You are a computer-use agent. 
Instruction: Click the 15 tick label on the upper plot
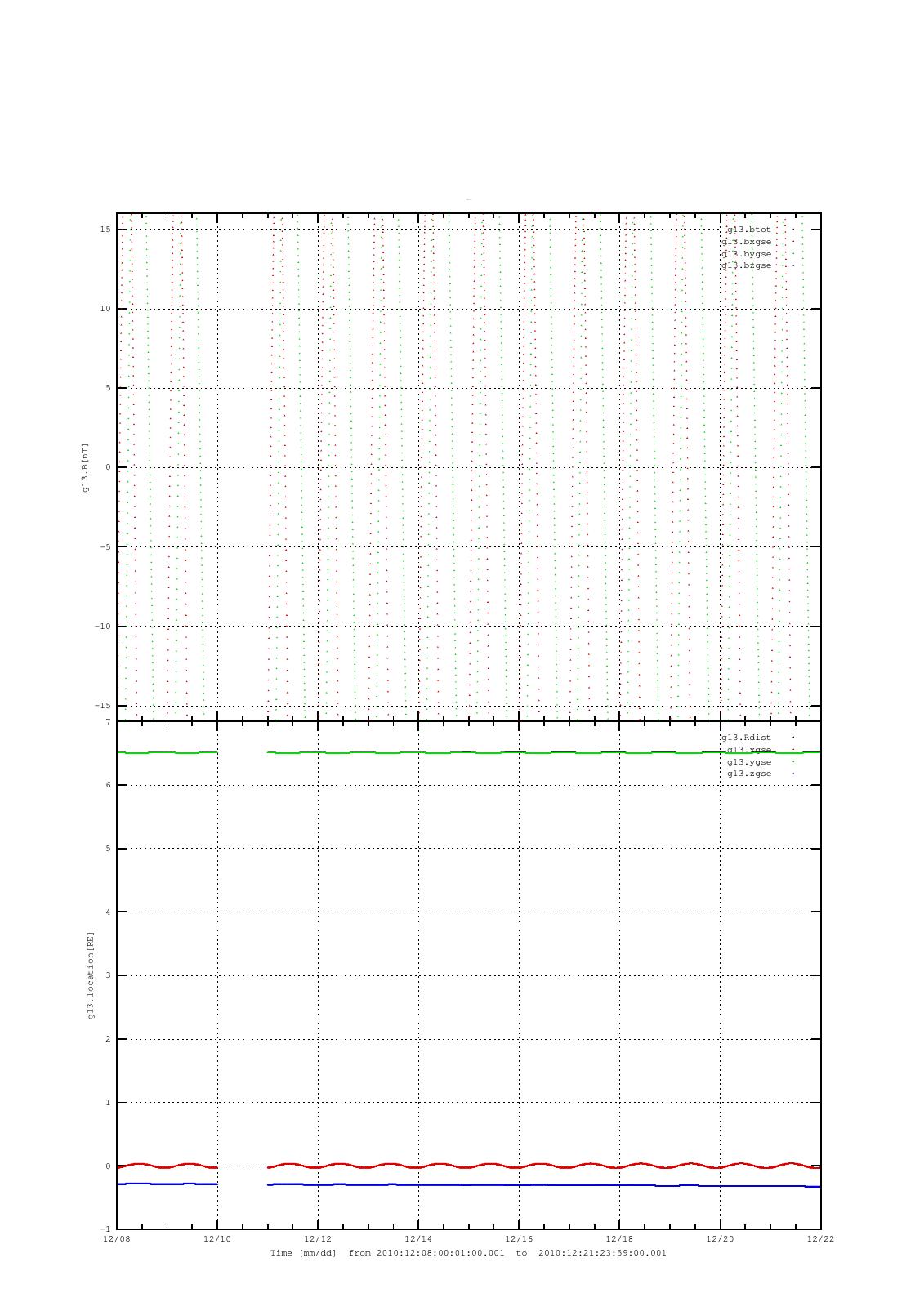click(x=105, y=230)
